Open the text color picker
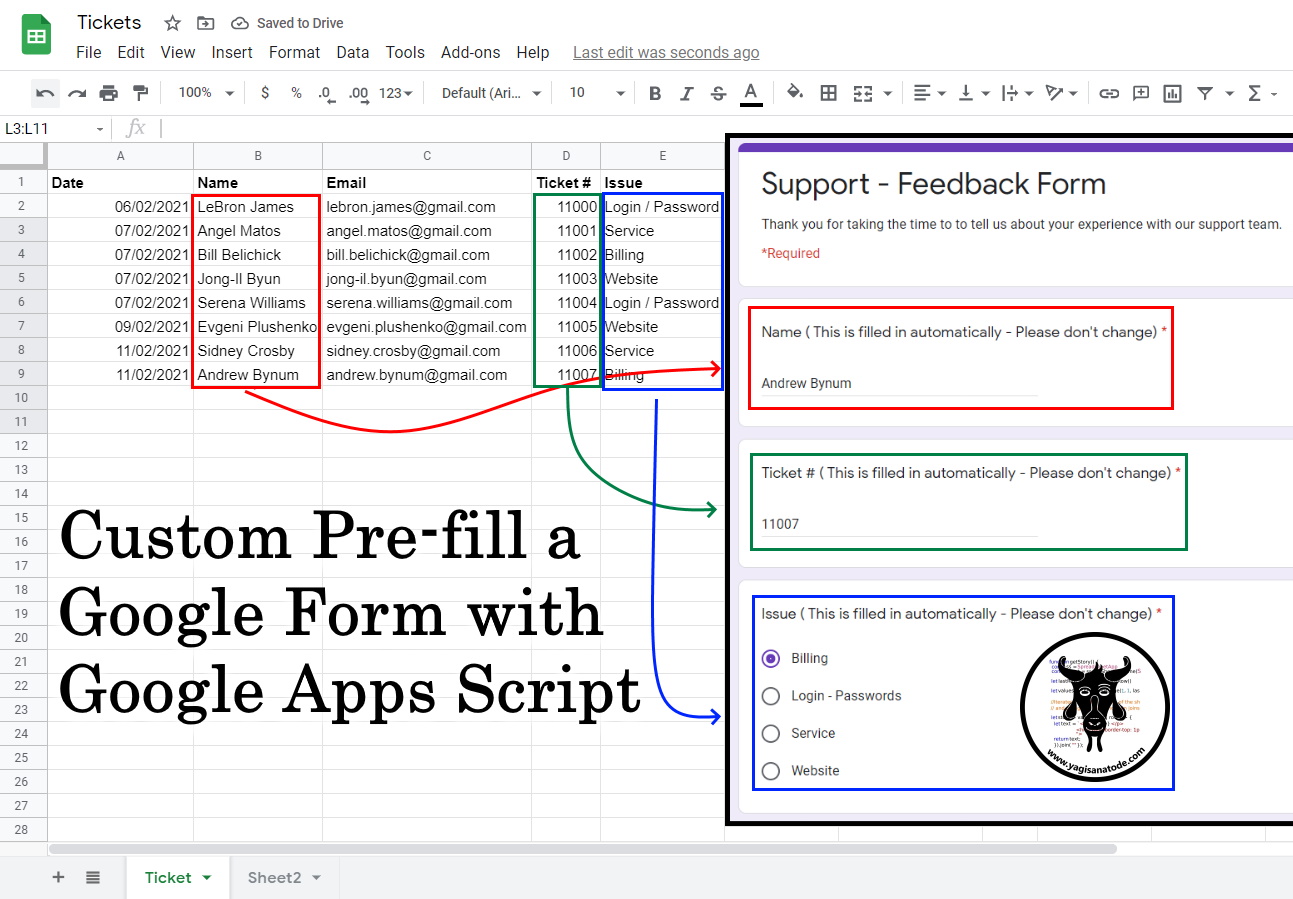The height and width of the screenshot is (899, 1293). coord(751,93)
